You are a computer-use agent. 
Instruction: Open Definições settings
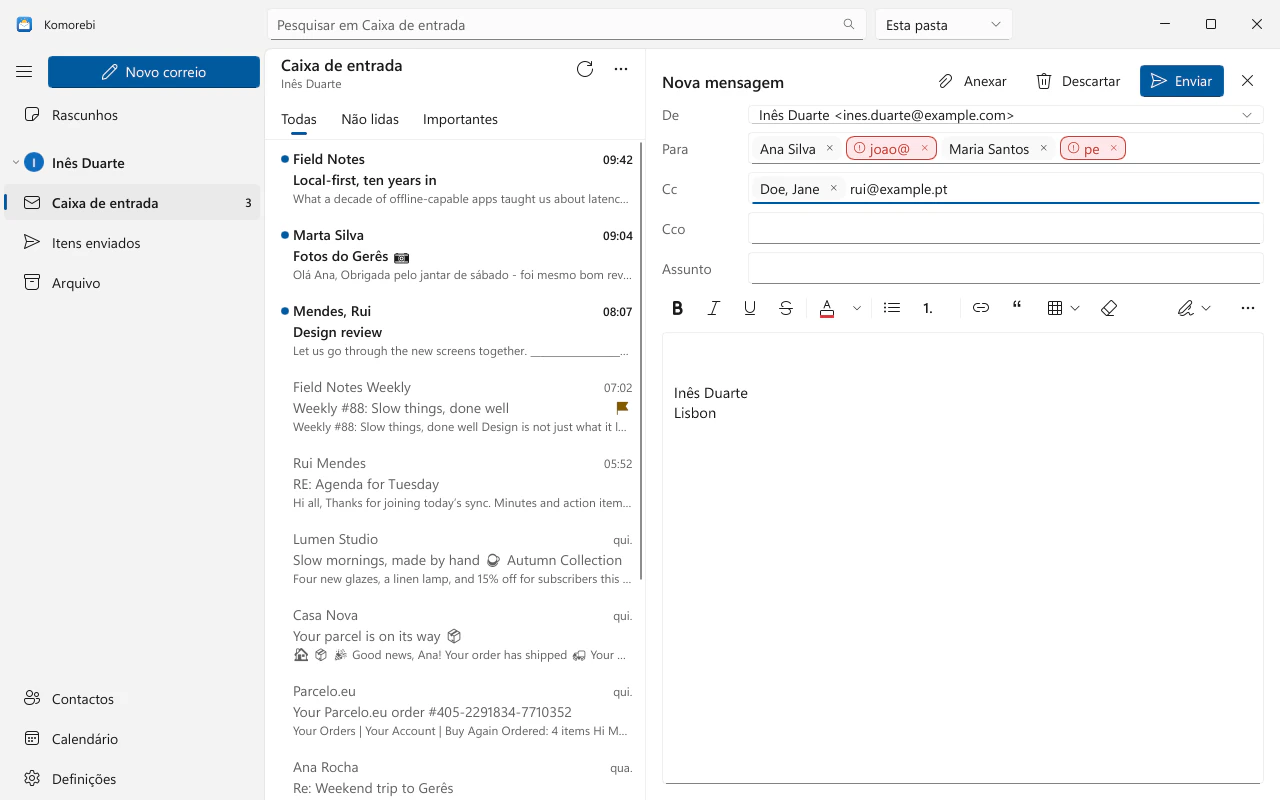coord(132,779)
